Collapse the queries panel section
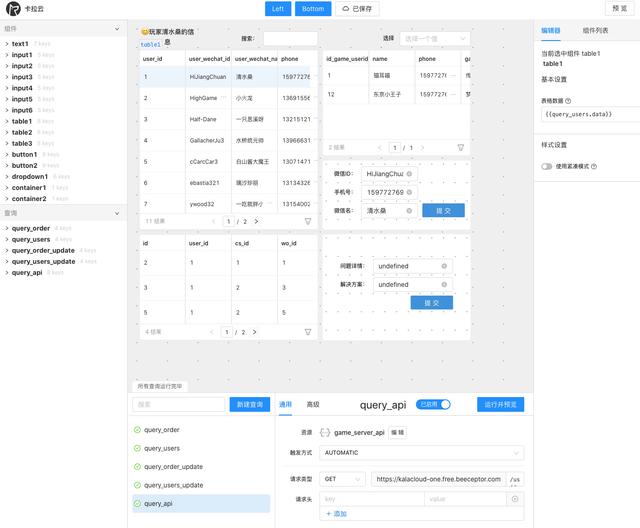This screenshot has width=640, height=528. click(x=117, y=213)
